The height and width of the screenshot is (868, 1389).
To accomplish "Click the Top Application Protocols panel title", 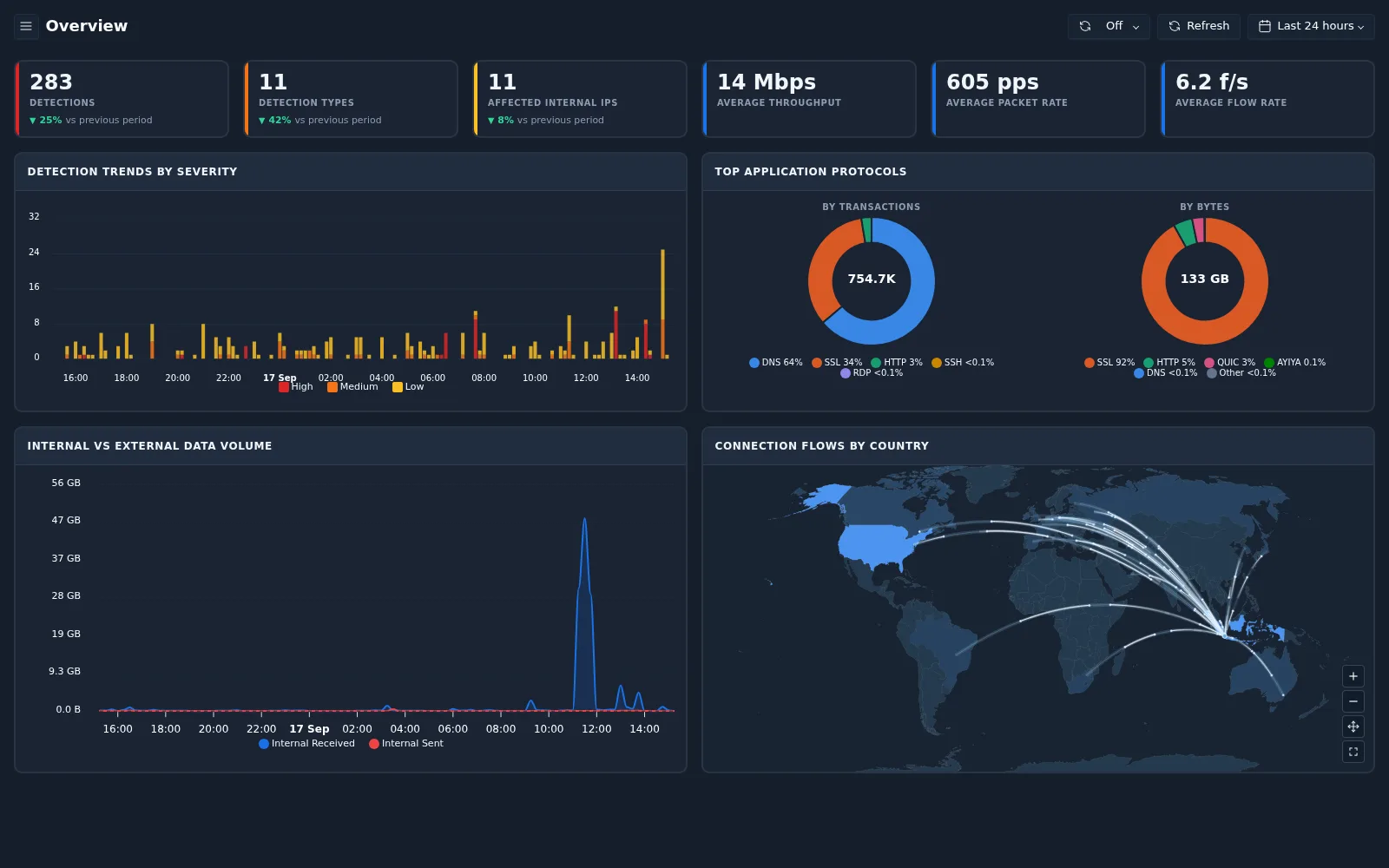I will pos(811,172).
